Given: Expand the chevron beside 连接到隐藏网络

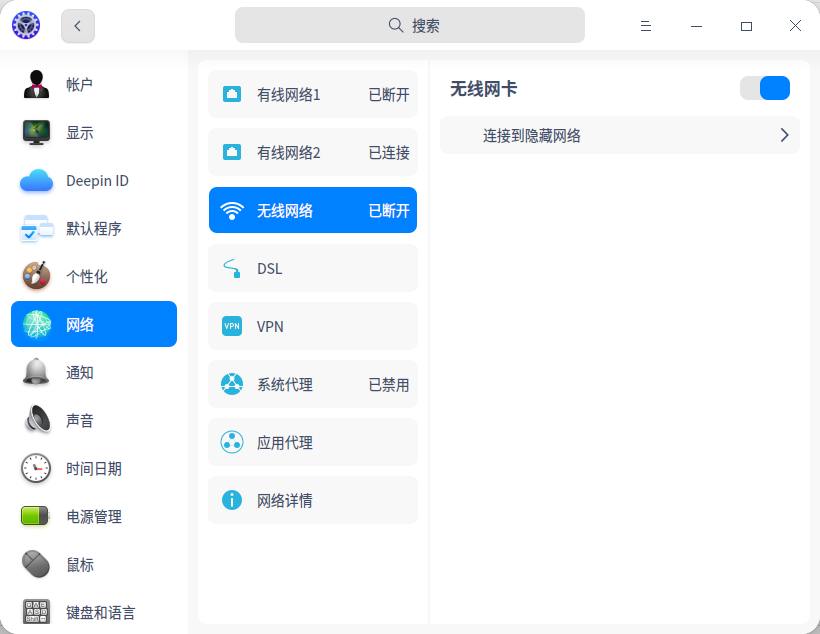Looking at the screenshot, I should pyautogui.click(x=784, y=135).
